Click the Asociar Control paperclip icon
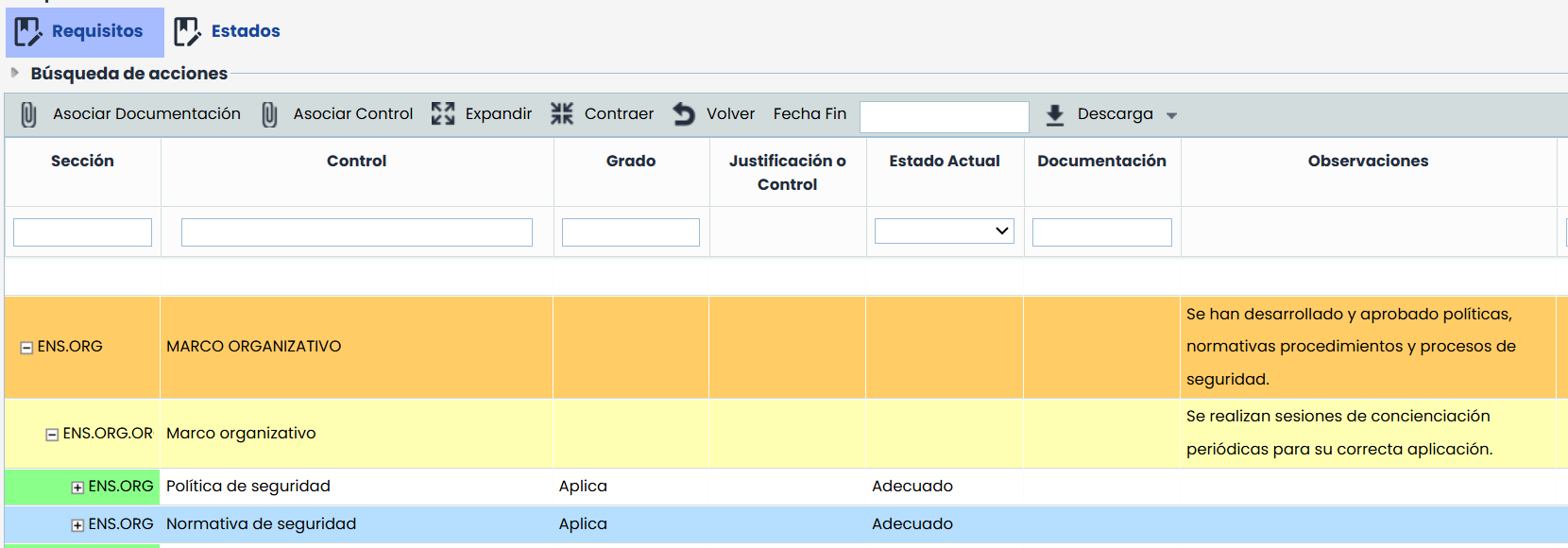Image resolution: width=1568 pixels, height=548 pixels. coord(269,114)
